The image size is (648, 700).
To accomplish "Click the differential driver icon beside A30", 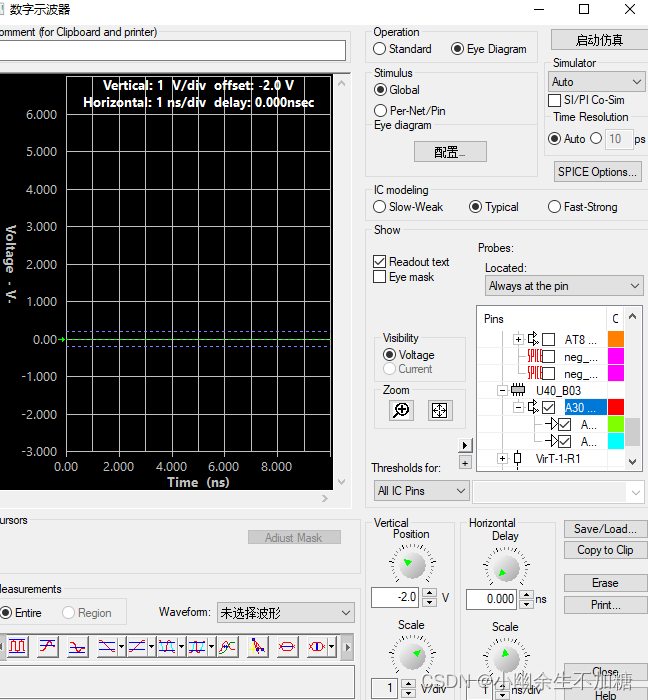I will pyautogui.click(x=533, y=407).
